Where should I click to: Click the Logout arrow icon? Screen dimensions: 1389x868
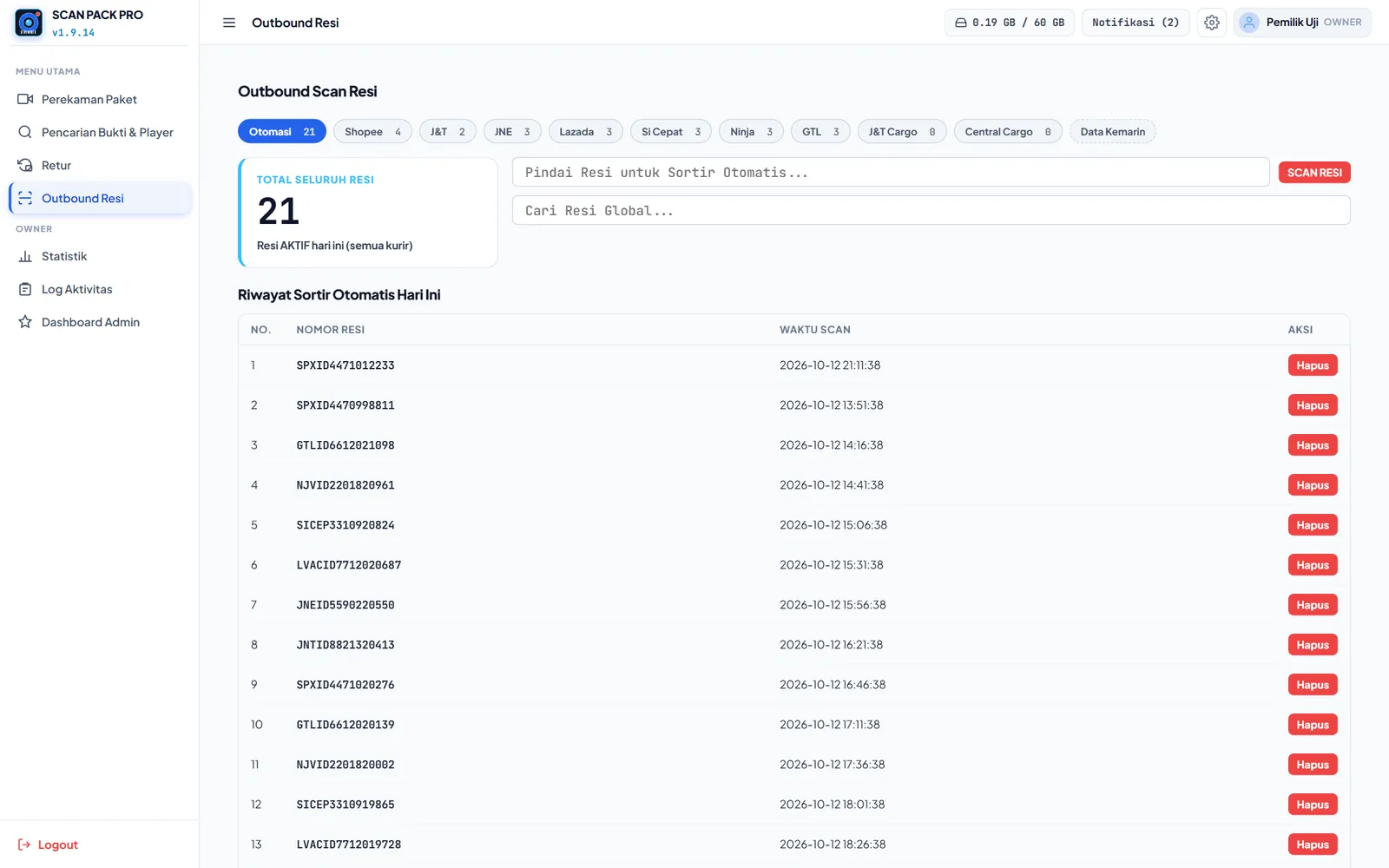pyautogui.click(x=24, y=845)
